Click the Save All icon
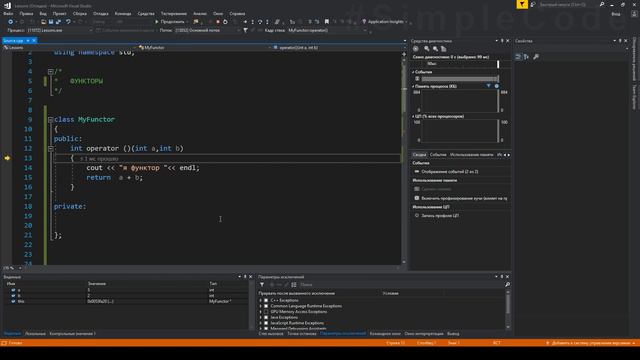Viewport: 640px width, 360px height. [x=58, y=22]
